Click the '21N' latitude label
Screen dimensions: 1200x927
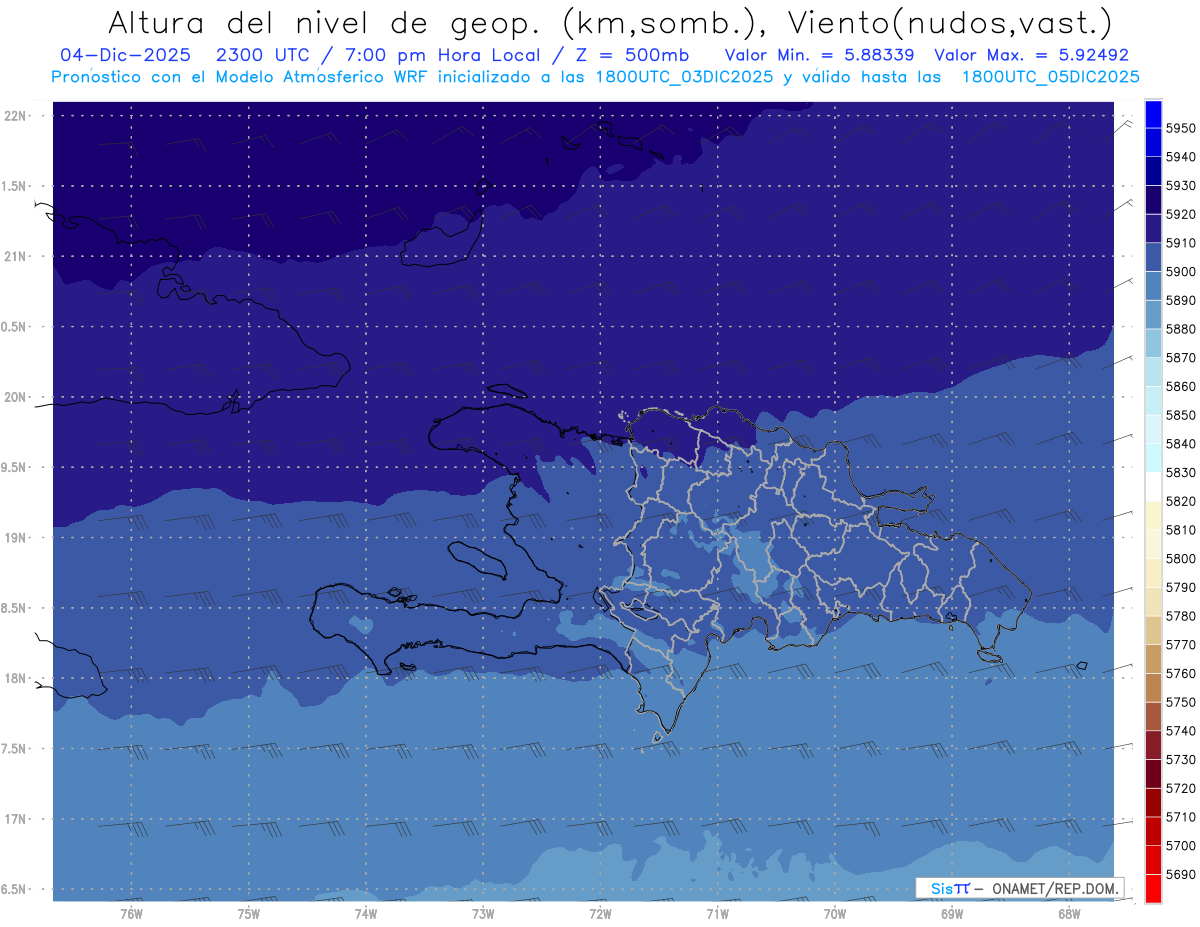tap(16, 256)
